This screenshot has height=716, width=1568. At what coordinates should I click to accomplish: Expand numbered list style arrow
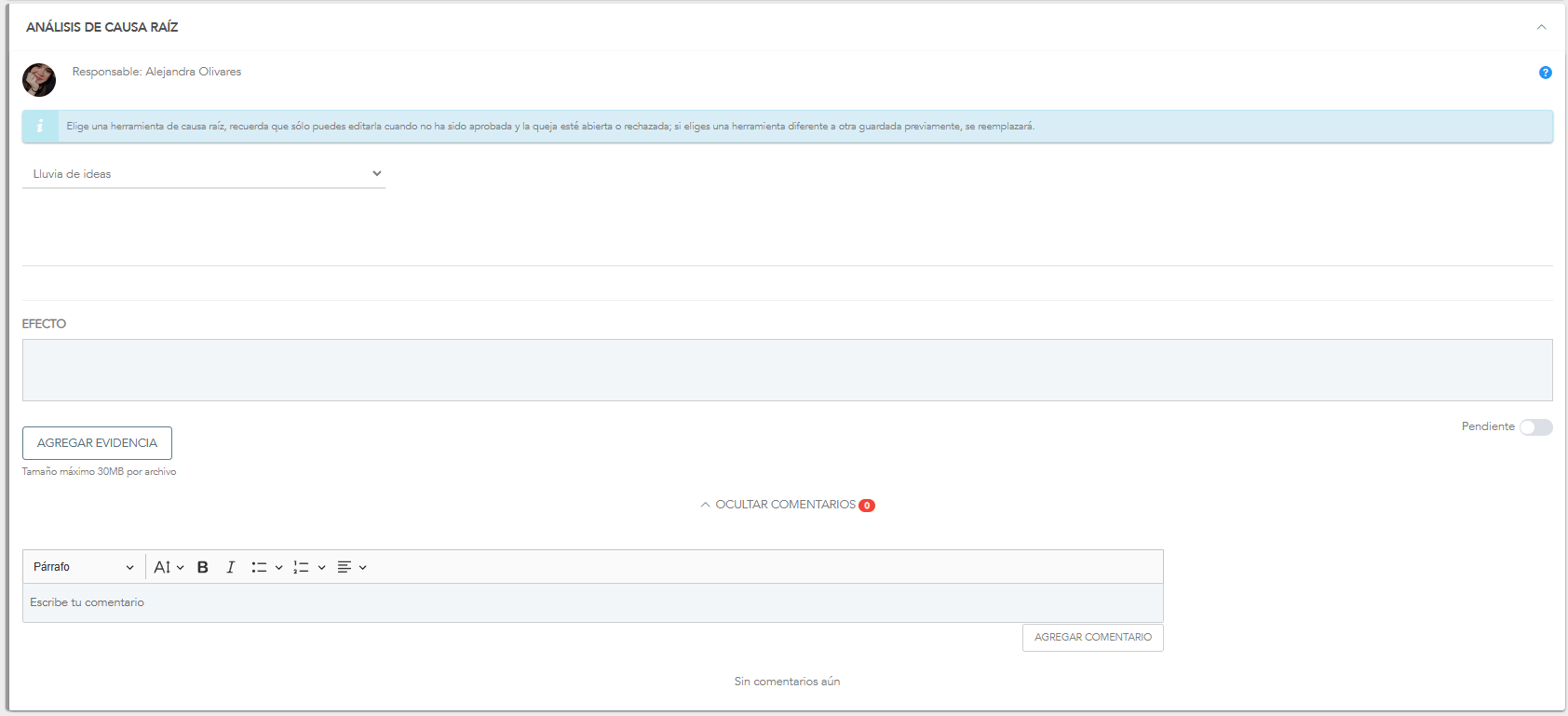click(x=321, y=568)
